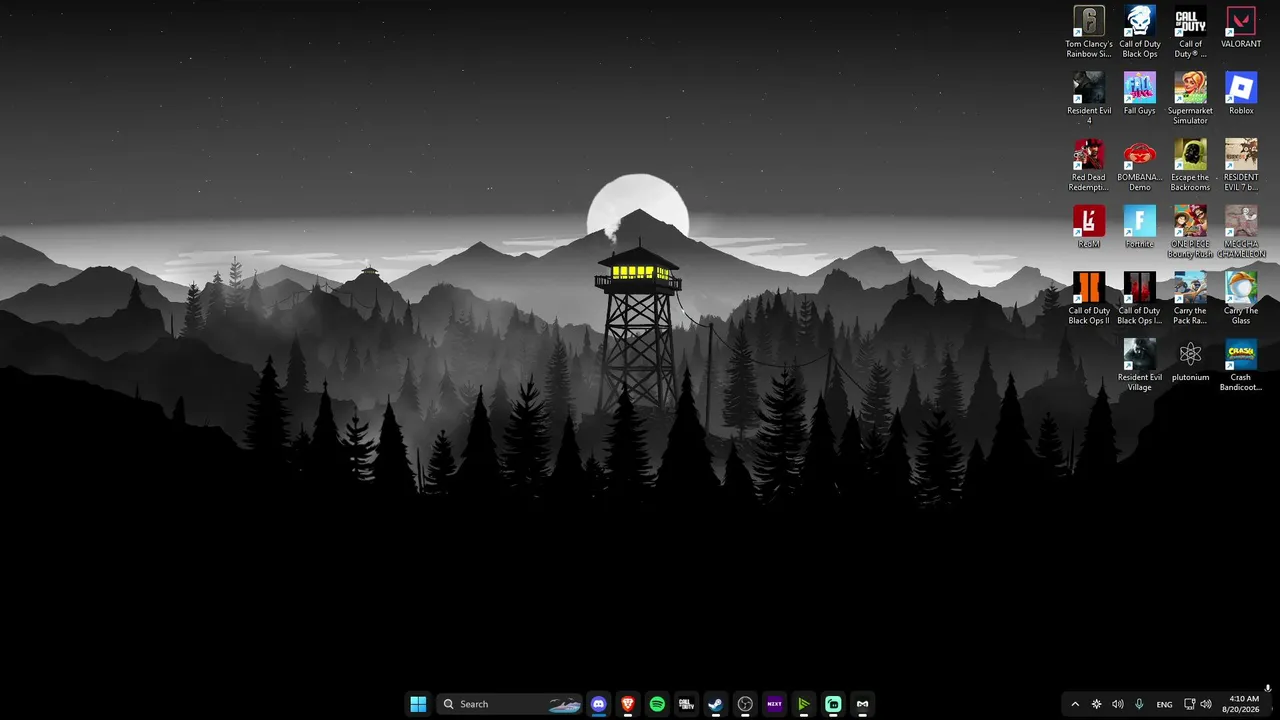Select the Crash Bandicoot shortcut

tap(1241, 365)
